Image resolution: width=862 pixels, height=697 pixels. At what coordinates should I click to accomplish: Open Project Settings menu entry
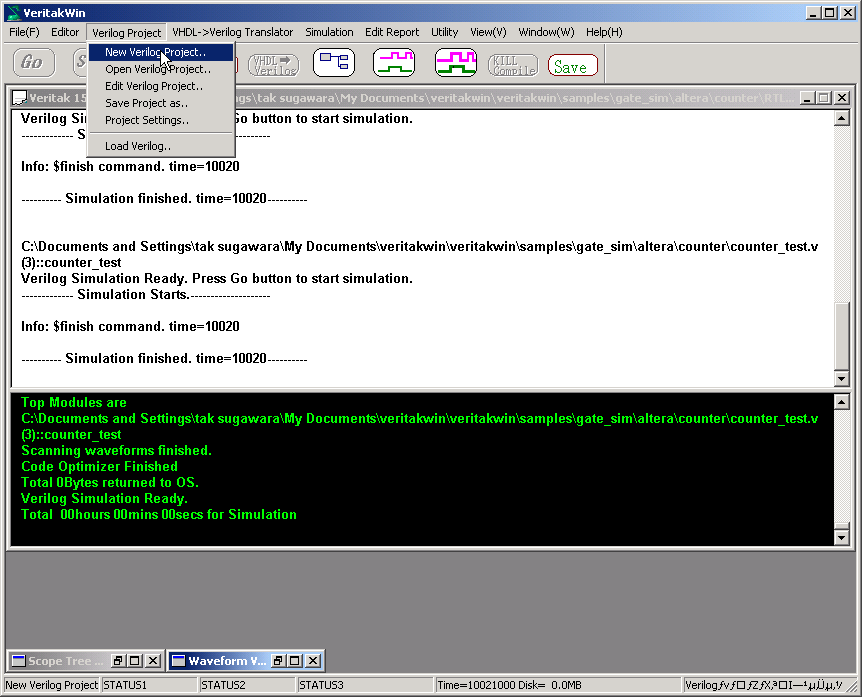pyautogui.click(x=161, y=120)
